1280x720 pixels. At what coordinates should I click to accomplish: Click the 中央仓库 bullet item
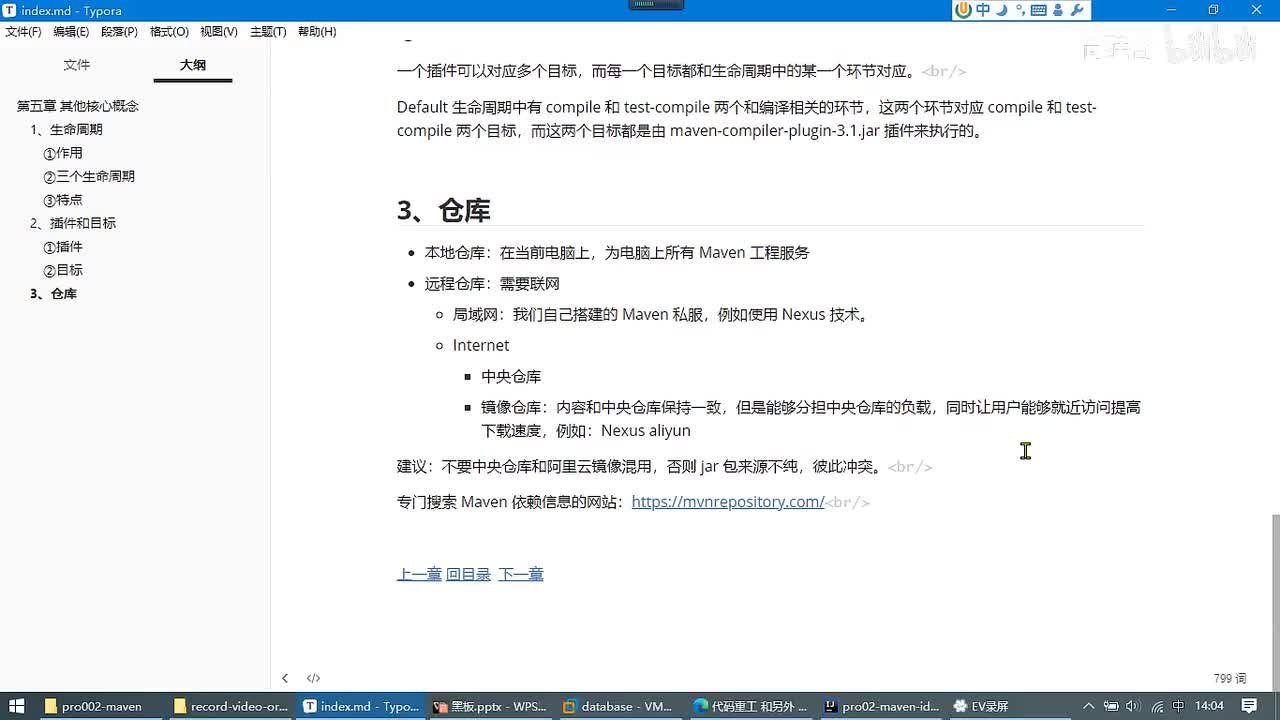pos(511,377)
